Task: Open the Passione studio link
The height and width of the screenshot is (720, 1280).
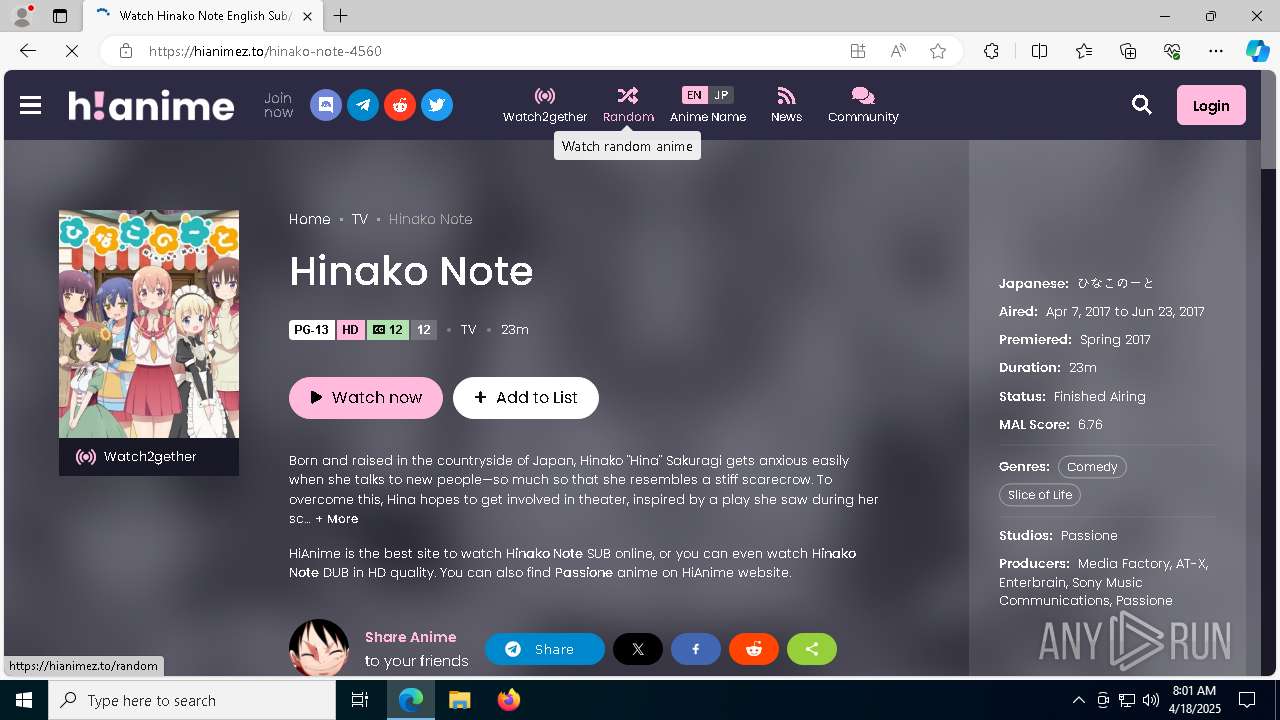Action: tap(1089, 536)
